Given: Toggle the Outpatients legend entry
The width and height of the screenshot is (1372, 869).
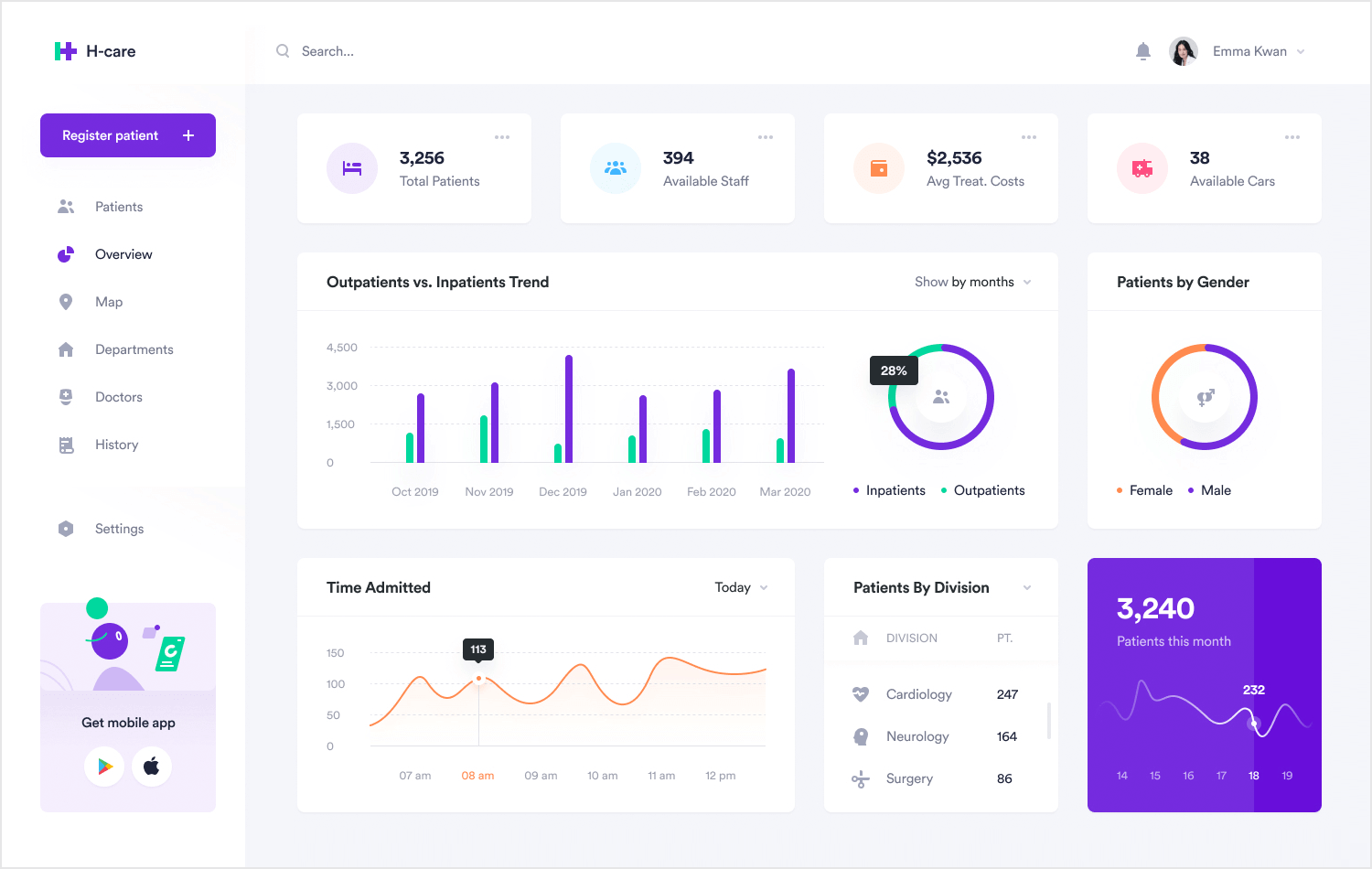Looking at the screenshot, I should (x=983, y=489).
